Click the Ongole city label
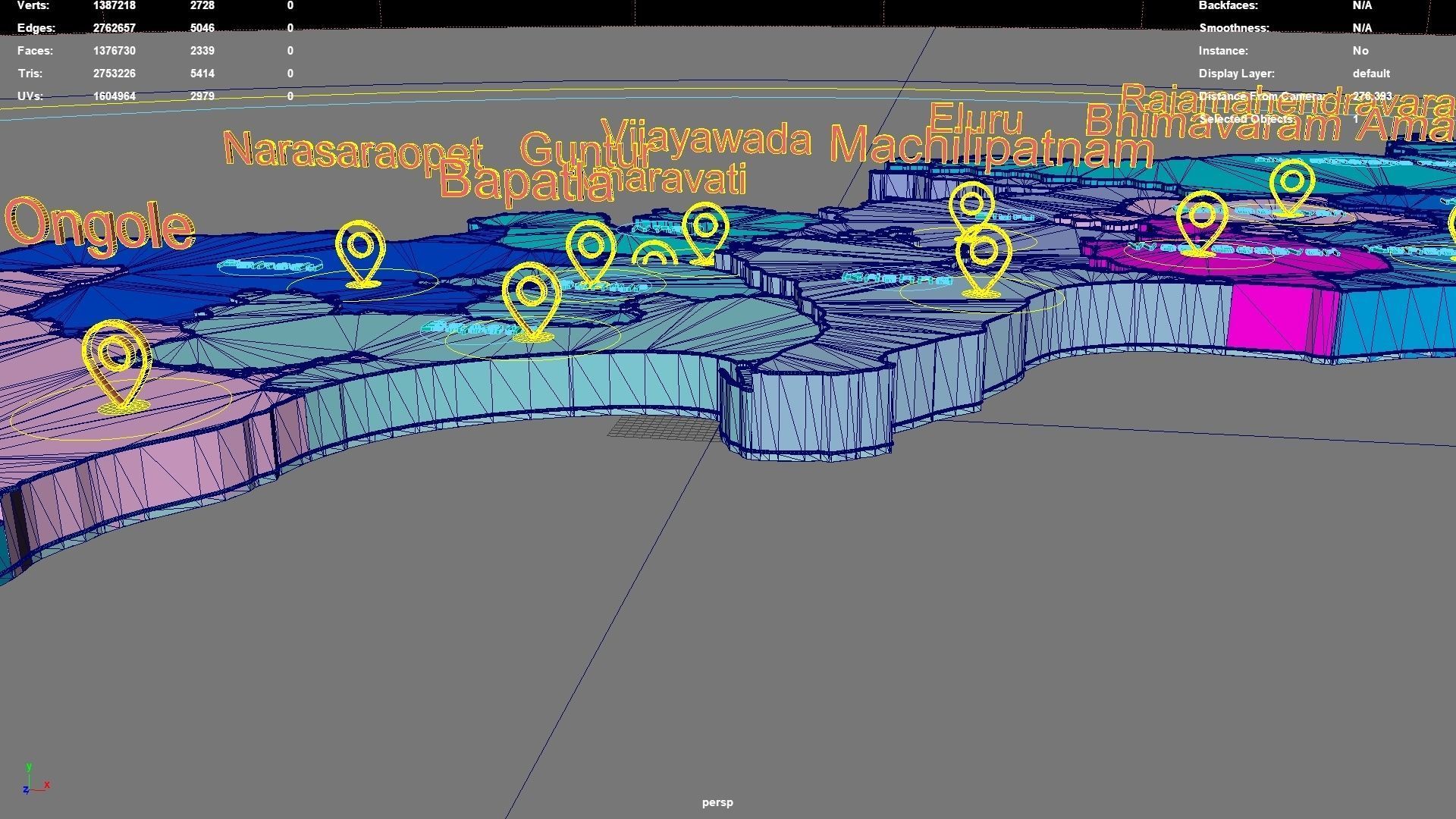 [x=97, y=225]
